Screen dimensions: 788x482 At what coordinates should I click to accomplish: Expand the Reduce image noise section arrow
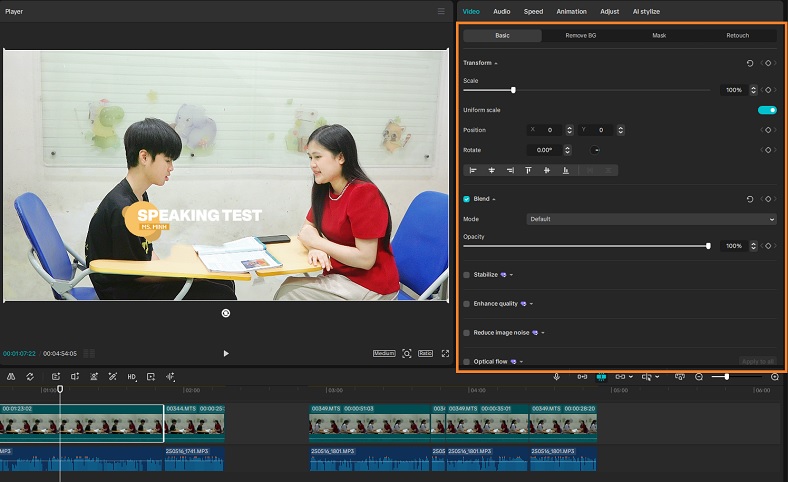[543, 333]
